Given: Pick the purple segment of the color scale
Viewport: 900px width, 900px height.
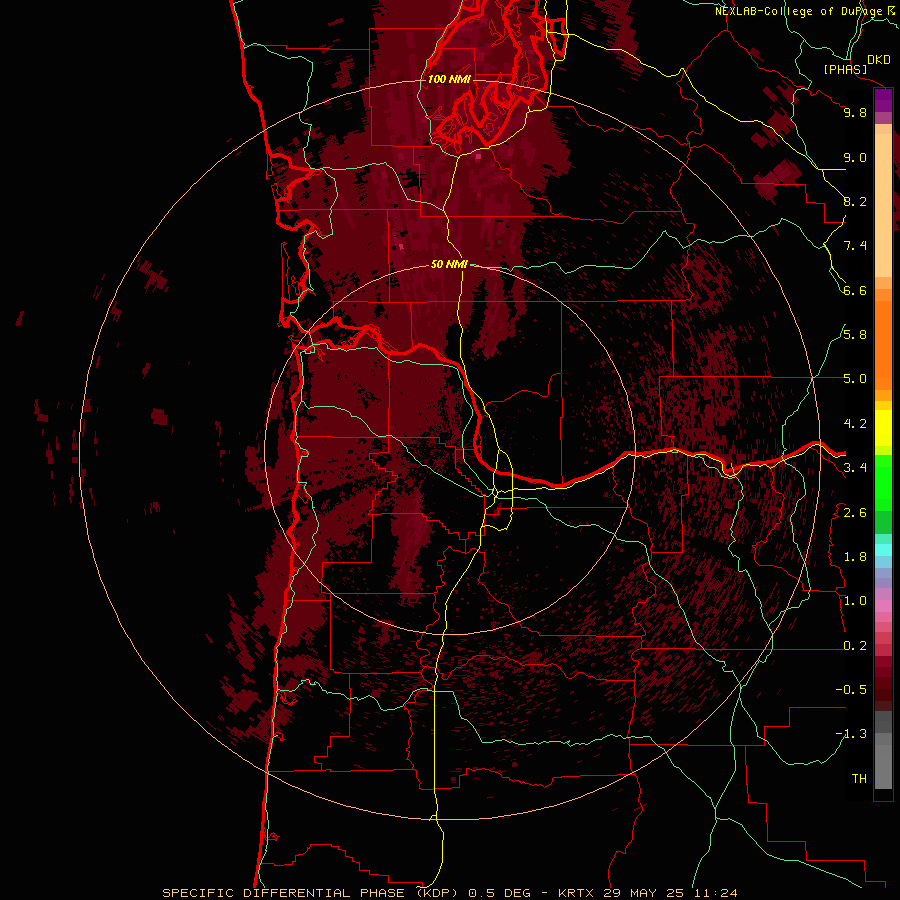Looking at the screenshot, I should 883,100.
